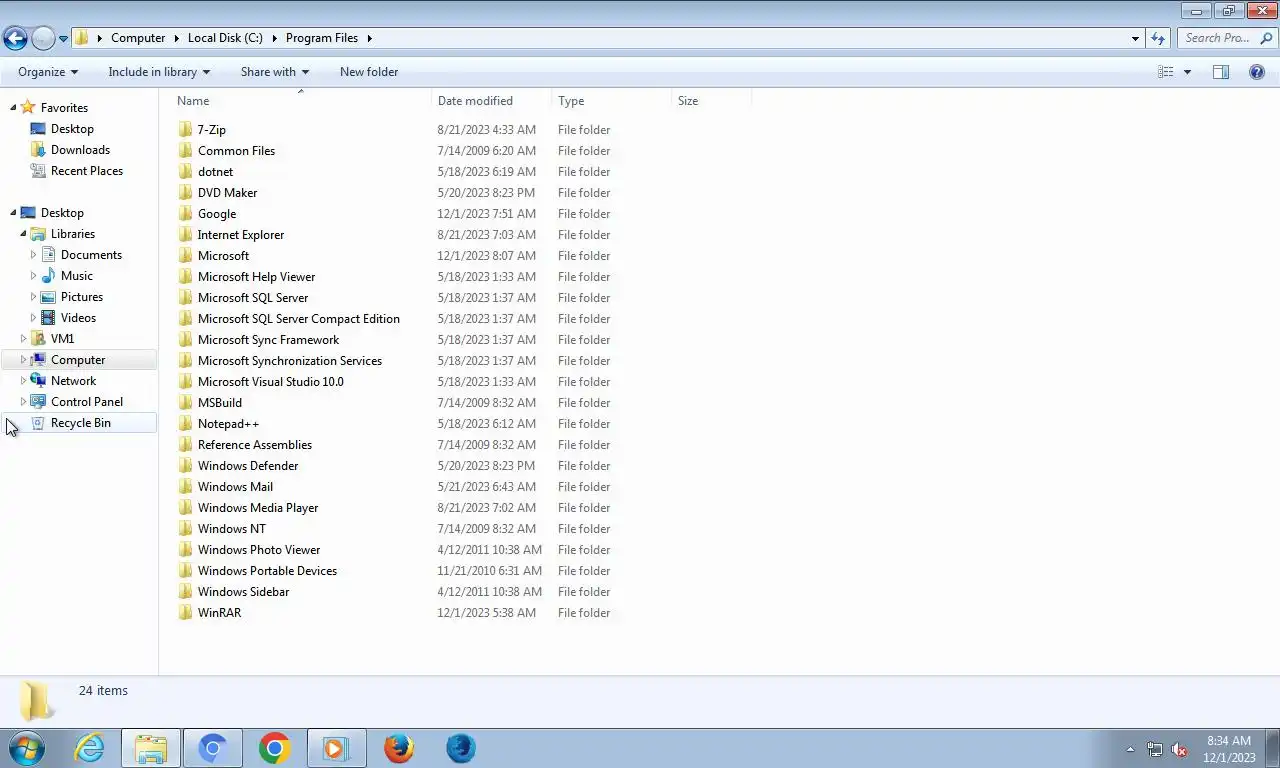
Task: Select Videos library in navigation pane
Action: (78, 318)
